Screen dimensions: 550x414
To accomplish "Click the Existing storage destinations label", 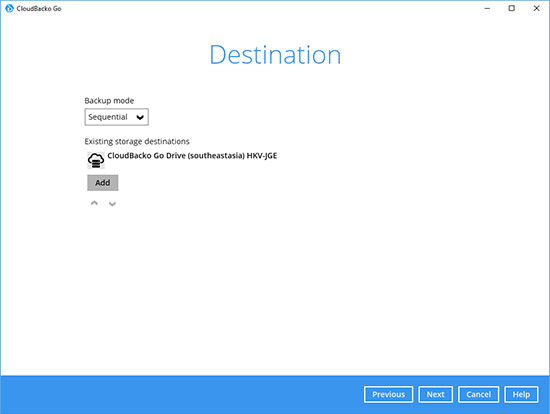I will 137,141.
